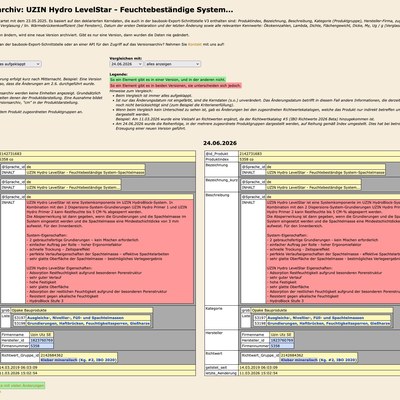
Task: Click Hersteller_id 1823760769 in left version
Action: (41, 340)
